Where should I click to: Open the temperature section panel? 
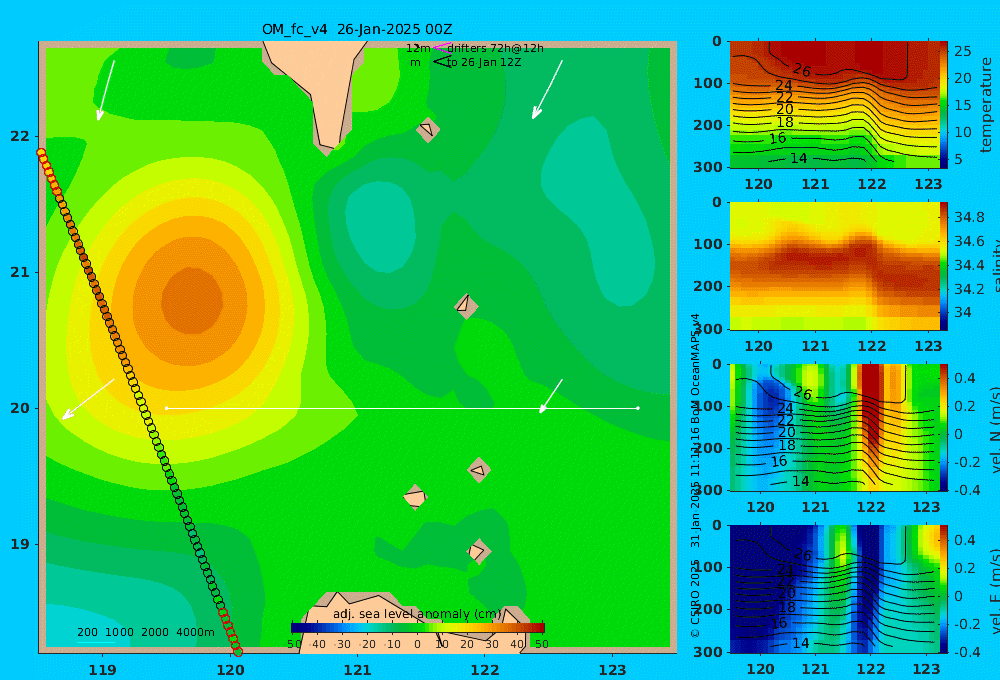pyautogui.click(x=835, y=105)
